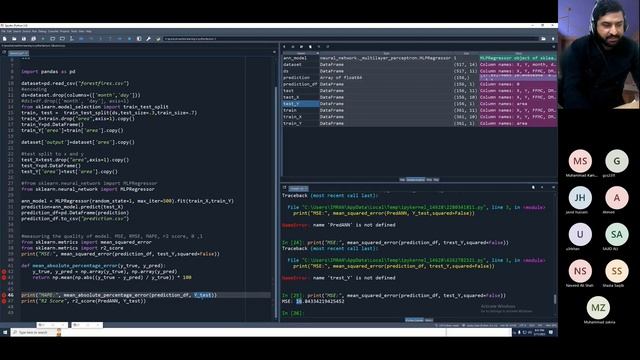Maximize current pane toolbar icon
This screenshot has width=640, height=360.
[139, 39]
